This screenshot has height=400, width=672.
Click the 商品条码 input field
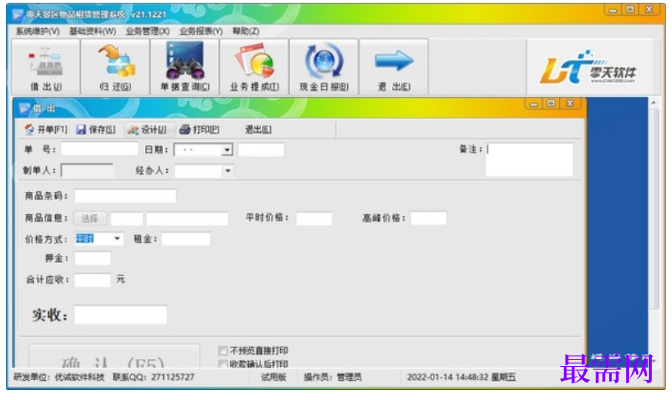(125, 196)
